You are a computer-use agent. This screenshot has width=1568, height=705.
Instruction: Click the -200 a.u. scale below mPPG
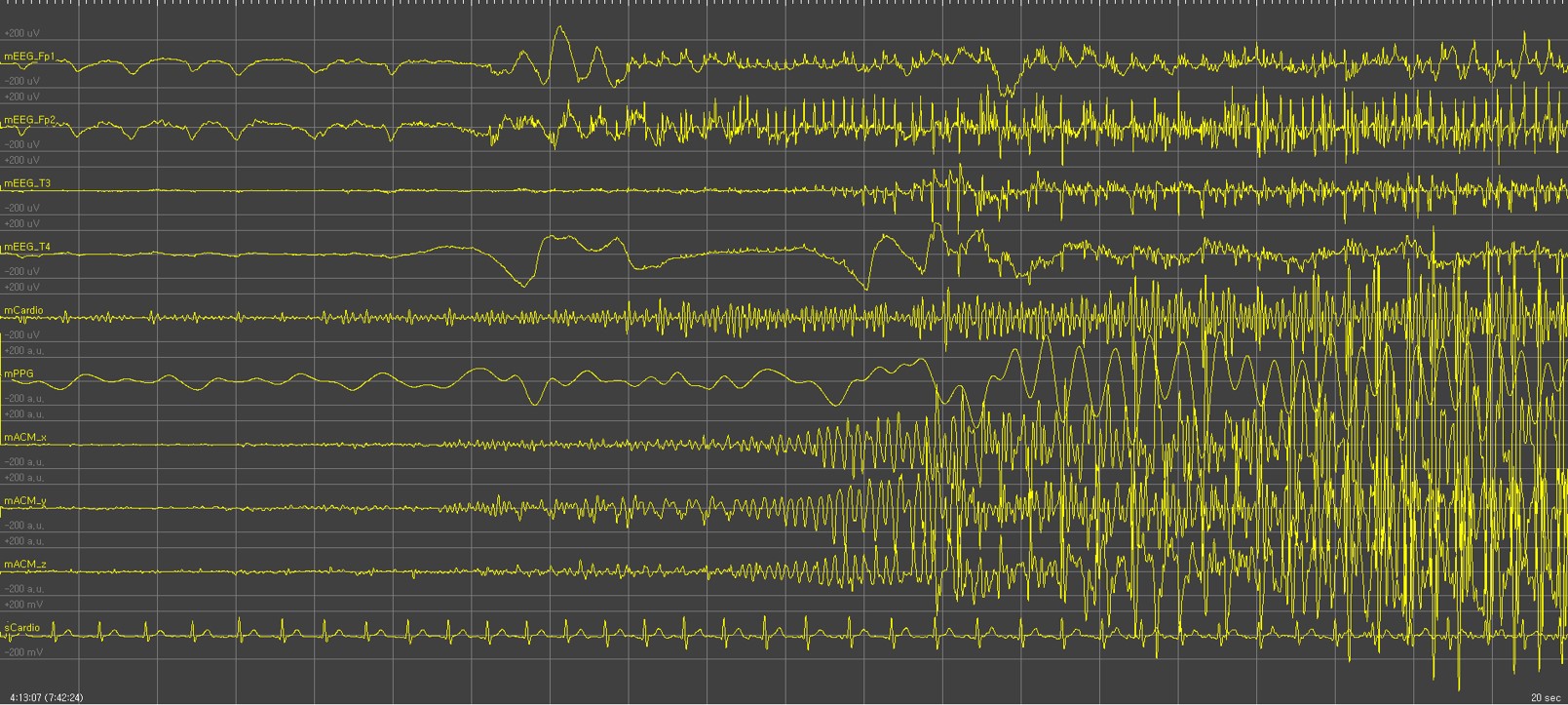point(23,399)
